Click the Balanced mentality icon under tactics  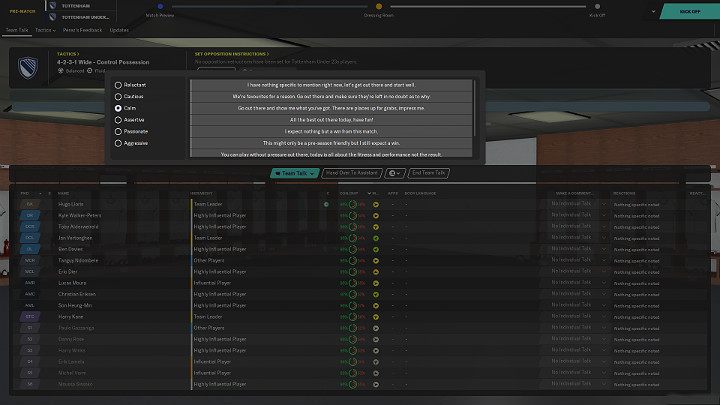click(61, 71)
